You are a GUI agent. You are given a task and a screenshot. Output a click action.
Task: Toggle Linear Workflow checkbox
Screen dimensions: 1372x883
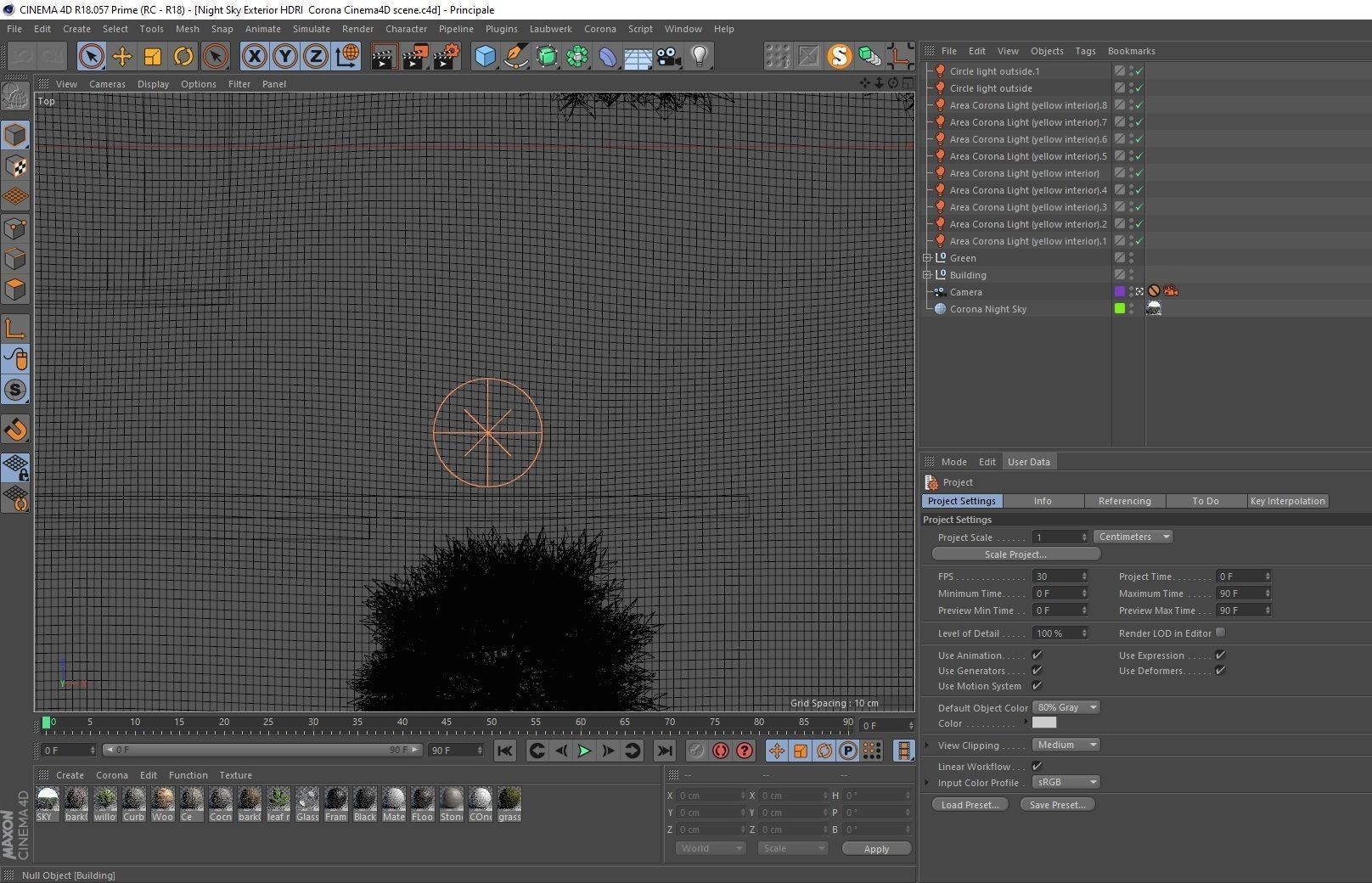click(x=1037, y=767)
